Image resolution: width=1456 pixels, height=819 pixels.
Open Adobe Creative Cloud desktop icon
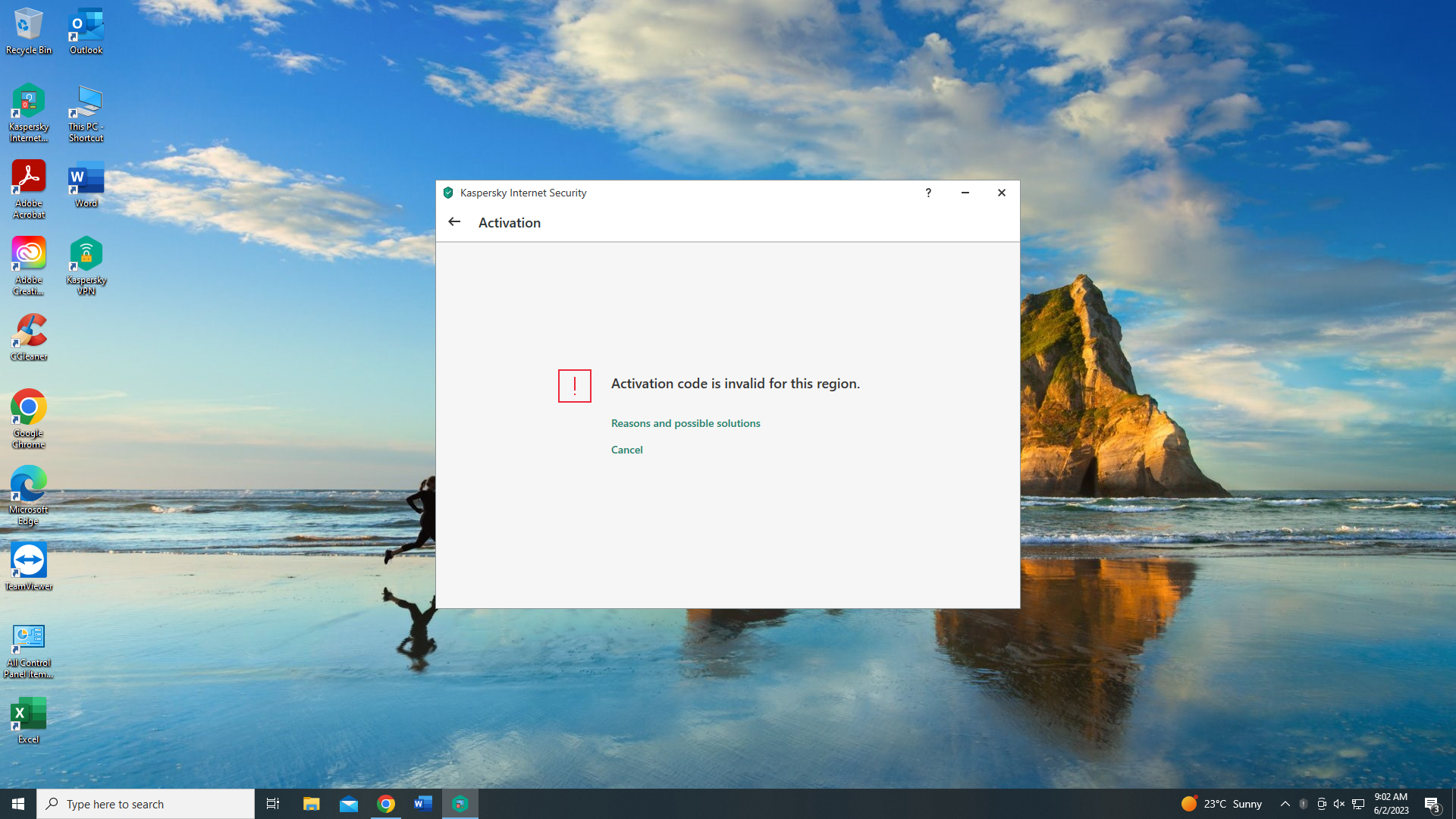pyautogui.click(x=29, y=265)
